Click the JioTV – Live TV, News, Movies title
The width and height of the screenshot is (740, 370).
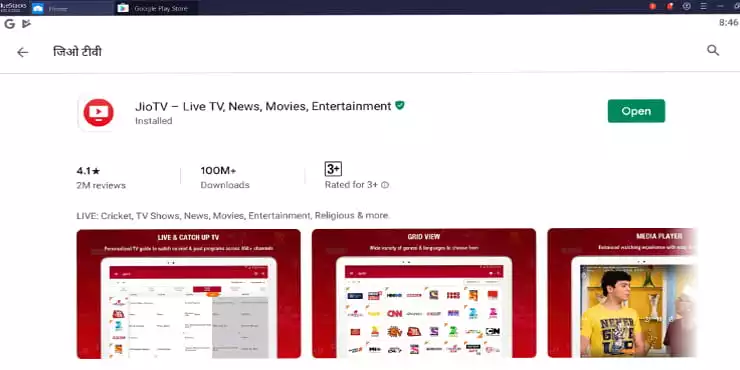point(263,106)
